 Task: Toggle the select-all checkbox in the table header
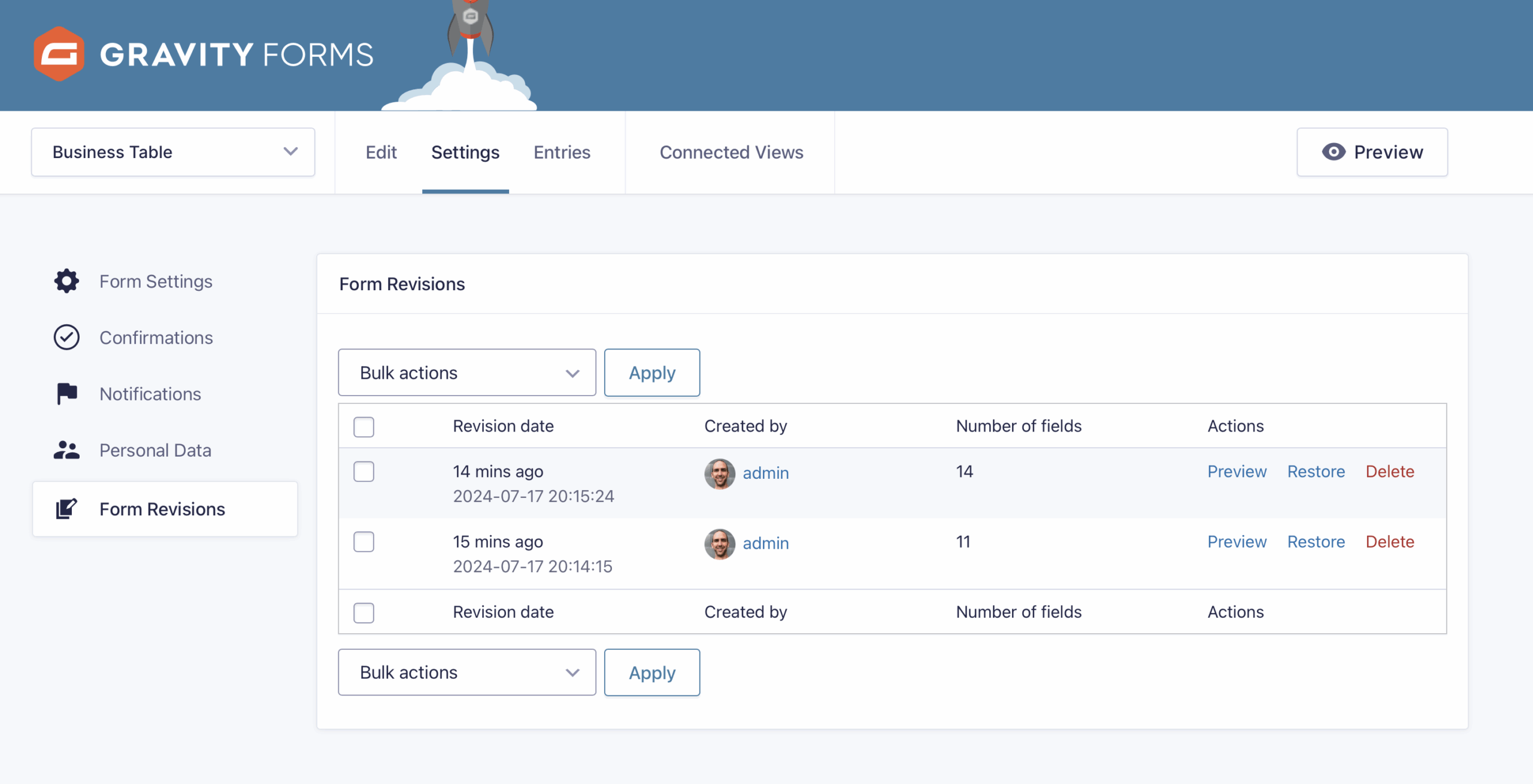[x=363, y=427]
